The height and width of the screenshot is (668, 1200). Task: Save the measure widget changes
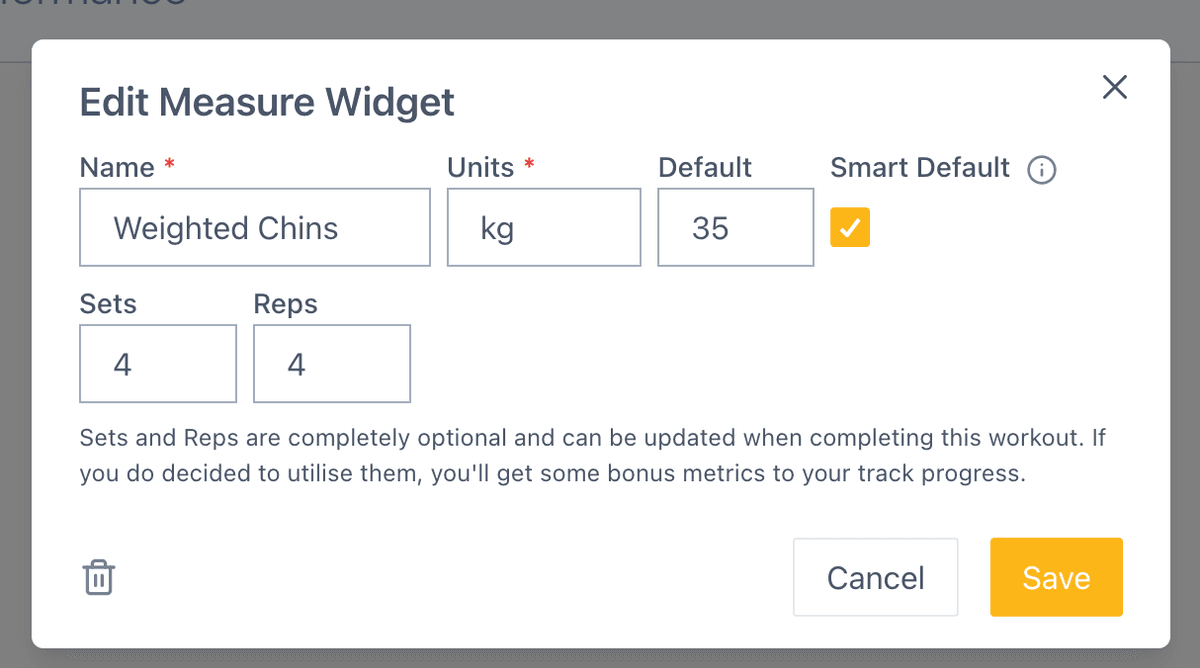click(1056, 577)
